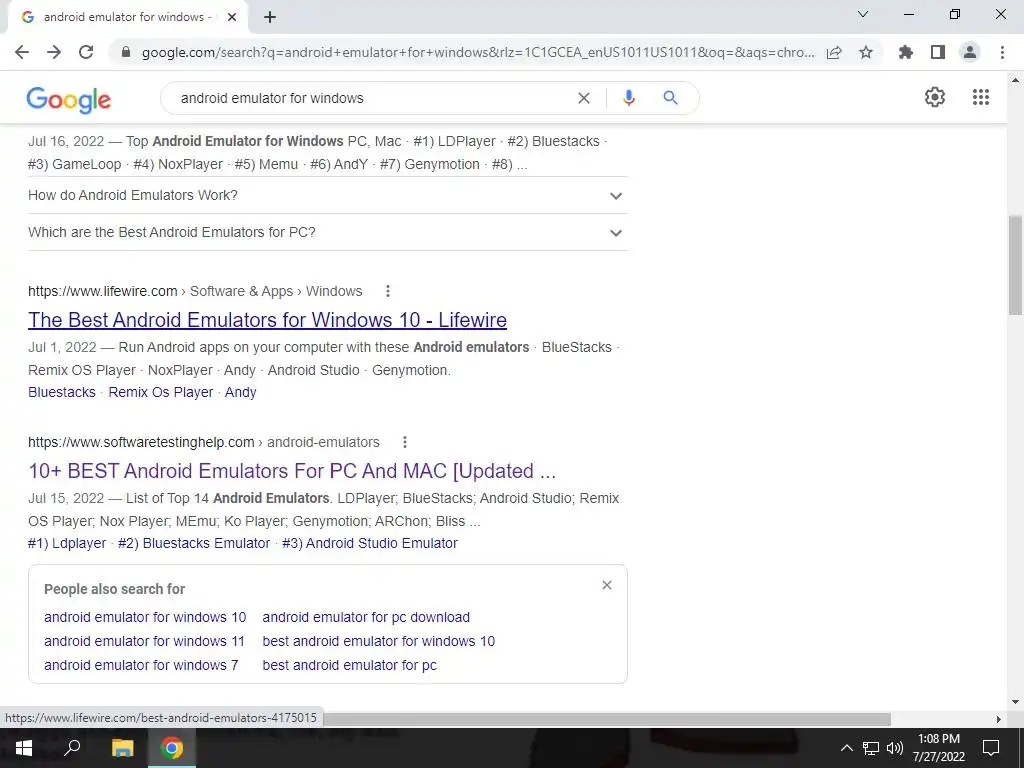Open the #3) Android Studio Emulator sitelink
Screen dimensions: 1024x768
[x=370, y=543]
